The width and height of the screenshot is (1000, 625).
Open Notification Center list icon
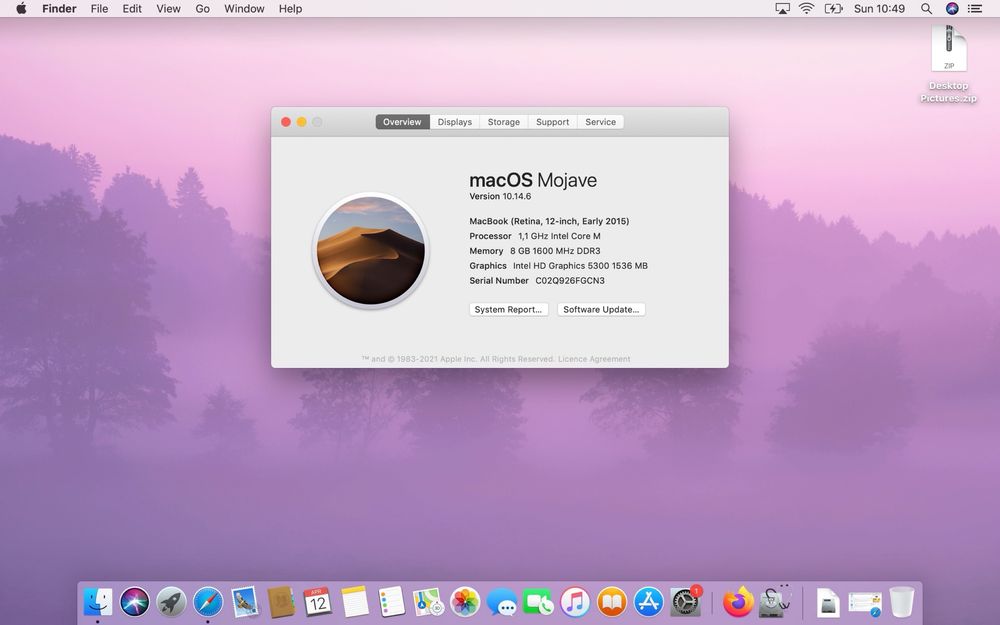[x=974, y=8]
